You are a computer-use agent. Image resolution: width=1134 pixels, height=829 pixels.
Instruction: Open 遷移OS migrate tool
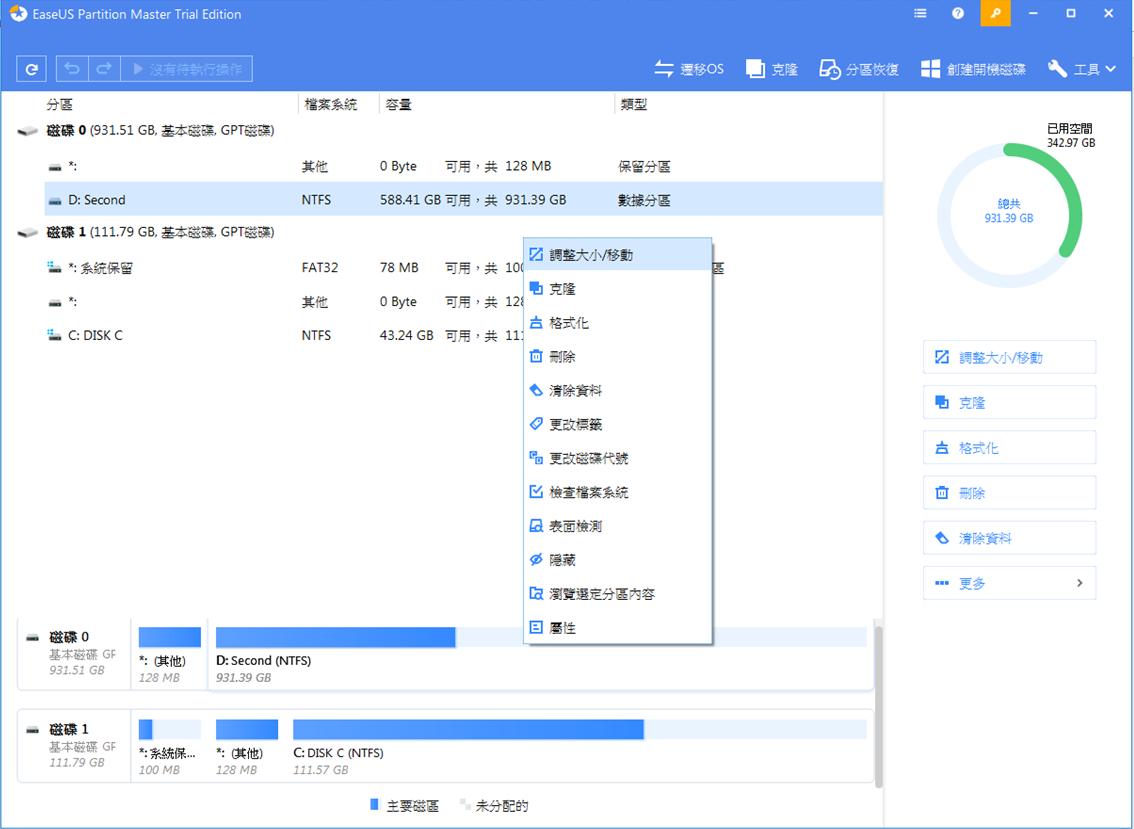click(x=688, y=69)
